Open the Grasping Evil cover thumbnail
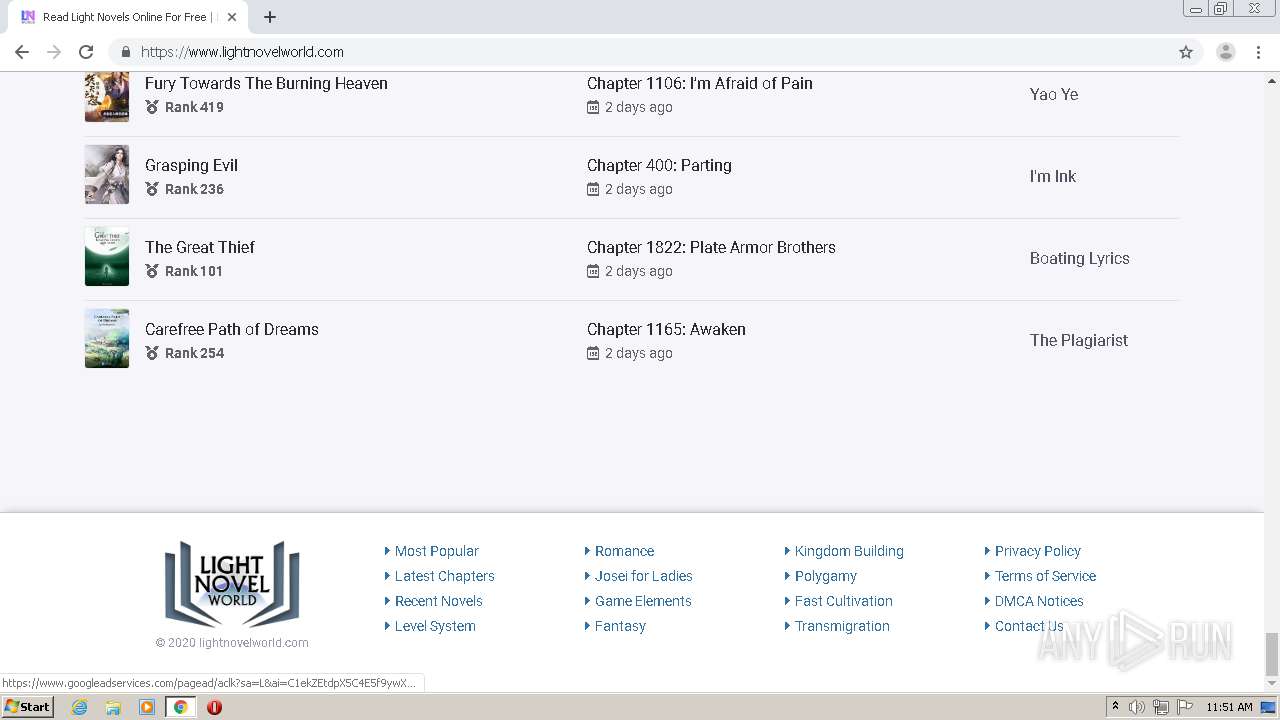Viewport: 1280px width, 720px height. coord(107,174)
